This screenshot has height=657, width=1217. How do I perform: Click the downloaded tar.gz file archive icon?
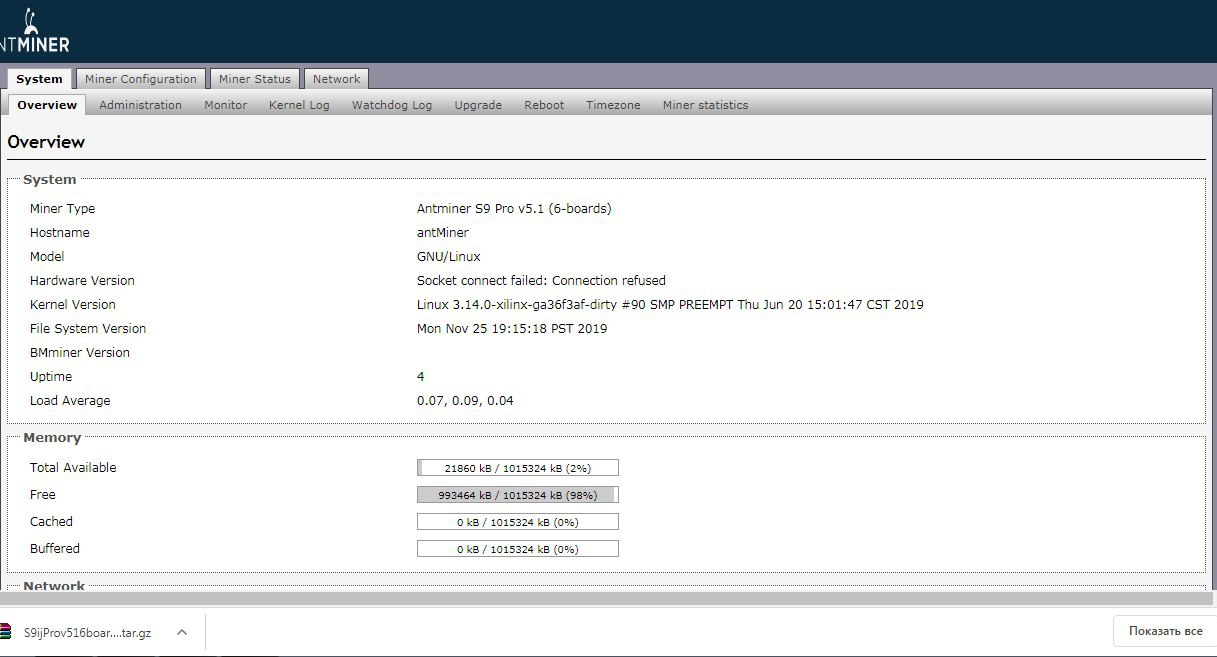coord(6,632)
